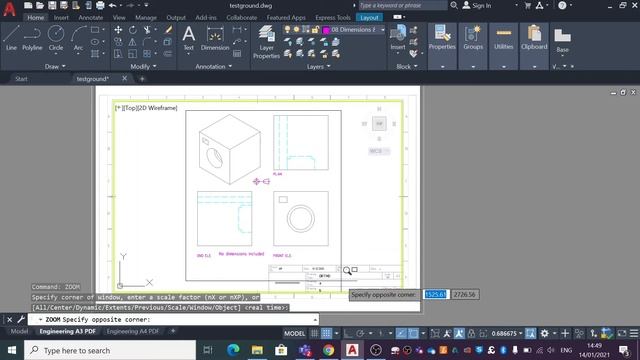640x360 pixels.
Task: Select the Scale tool
Action: [133, 53]
